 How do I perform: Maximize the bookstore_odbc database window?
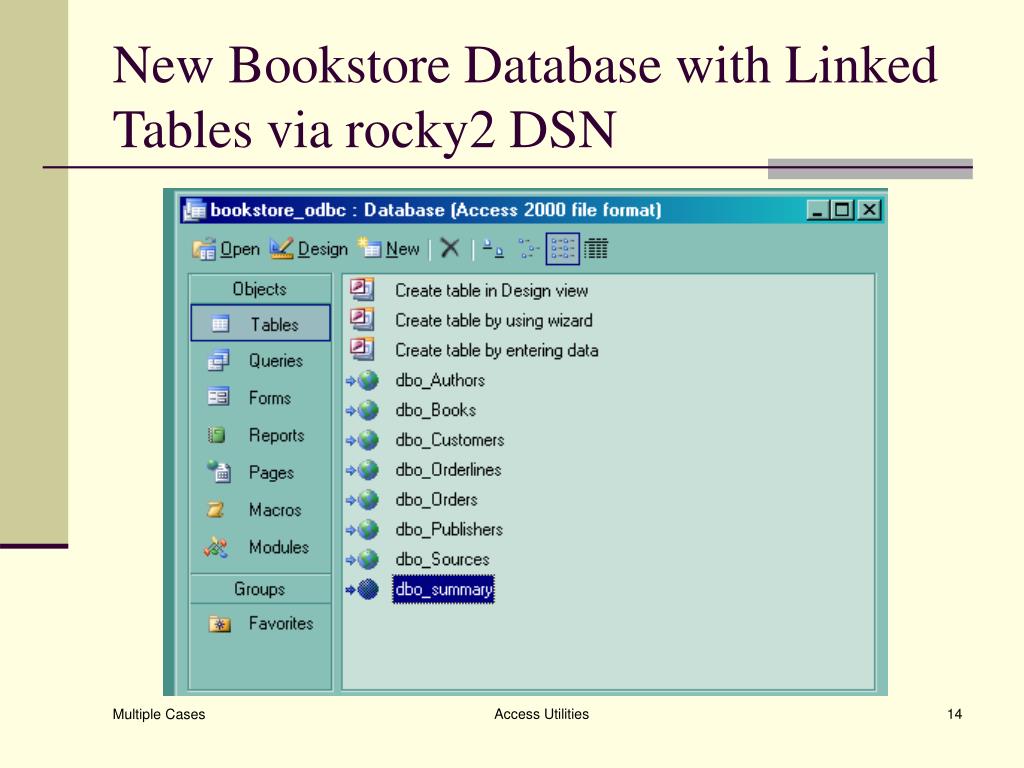(842, 210)
